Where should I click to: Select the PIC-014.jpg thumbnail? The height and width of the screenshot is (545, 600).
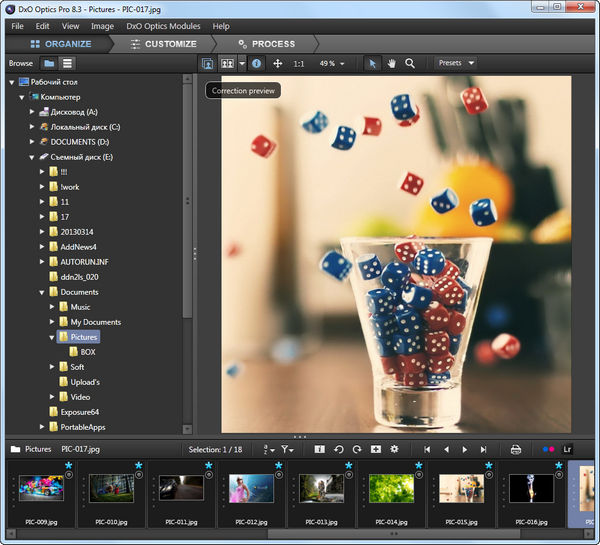click(x=392, y=488)
